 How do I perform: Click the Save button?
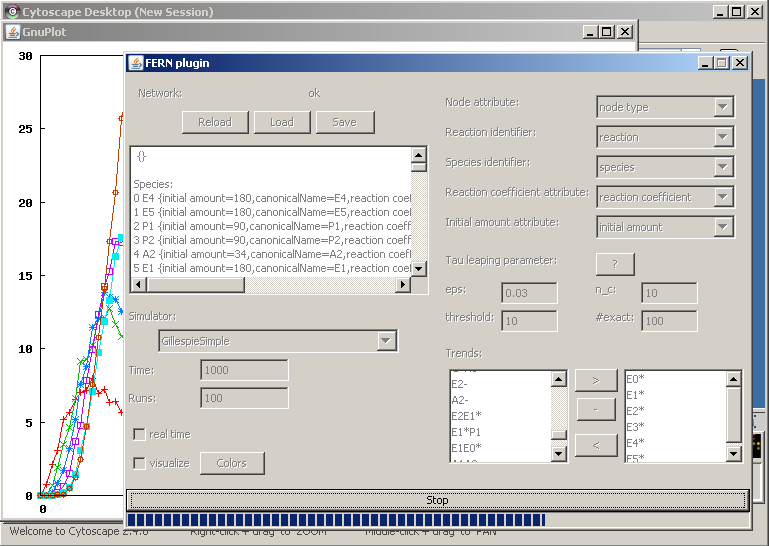[345, 122]
